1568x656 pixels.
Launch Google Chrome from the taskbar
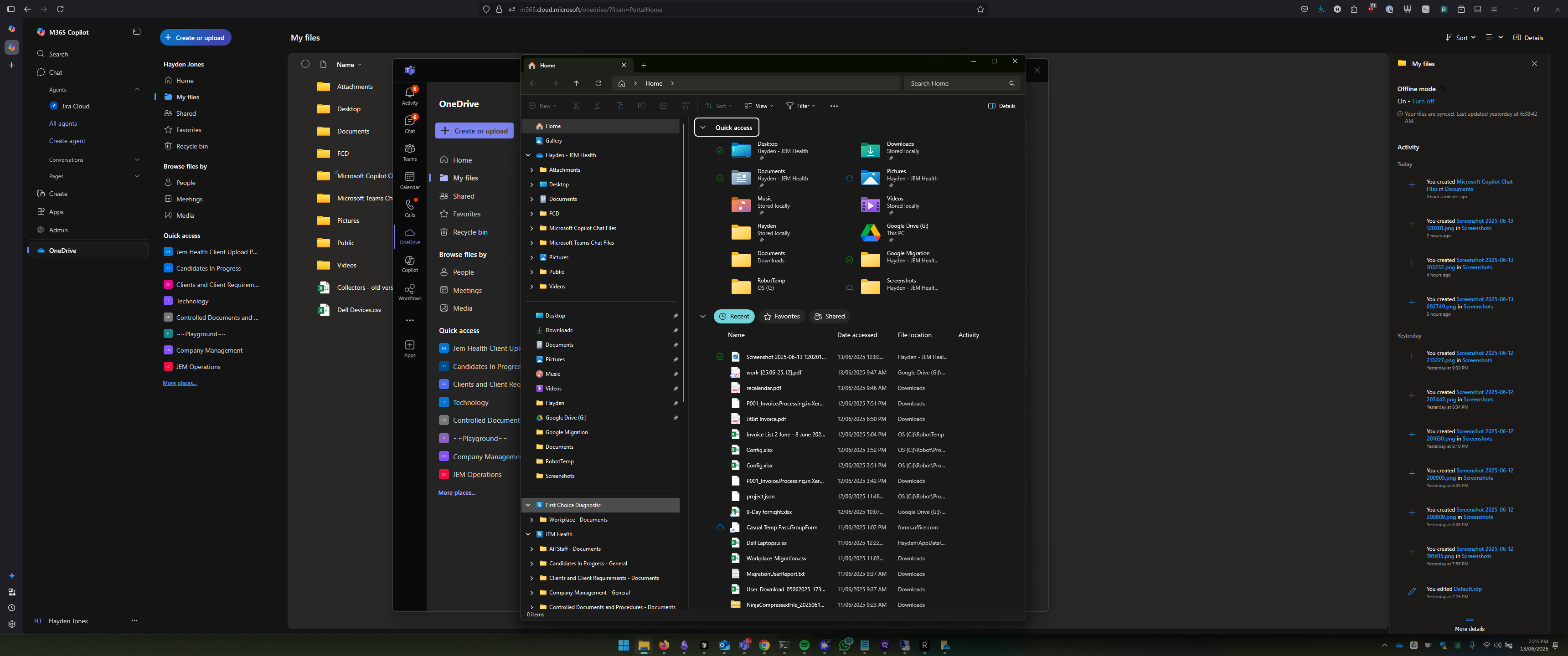coord(764,645)
